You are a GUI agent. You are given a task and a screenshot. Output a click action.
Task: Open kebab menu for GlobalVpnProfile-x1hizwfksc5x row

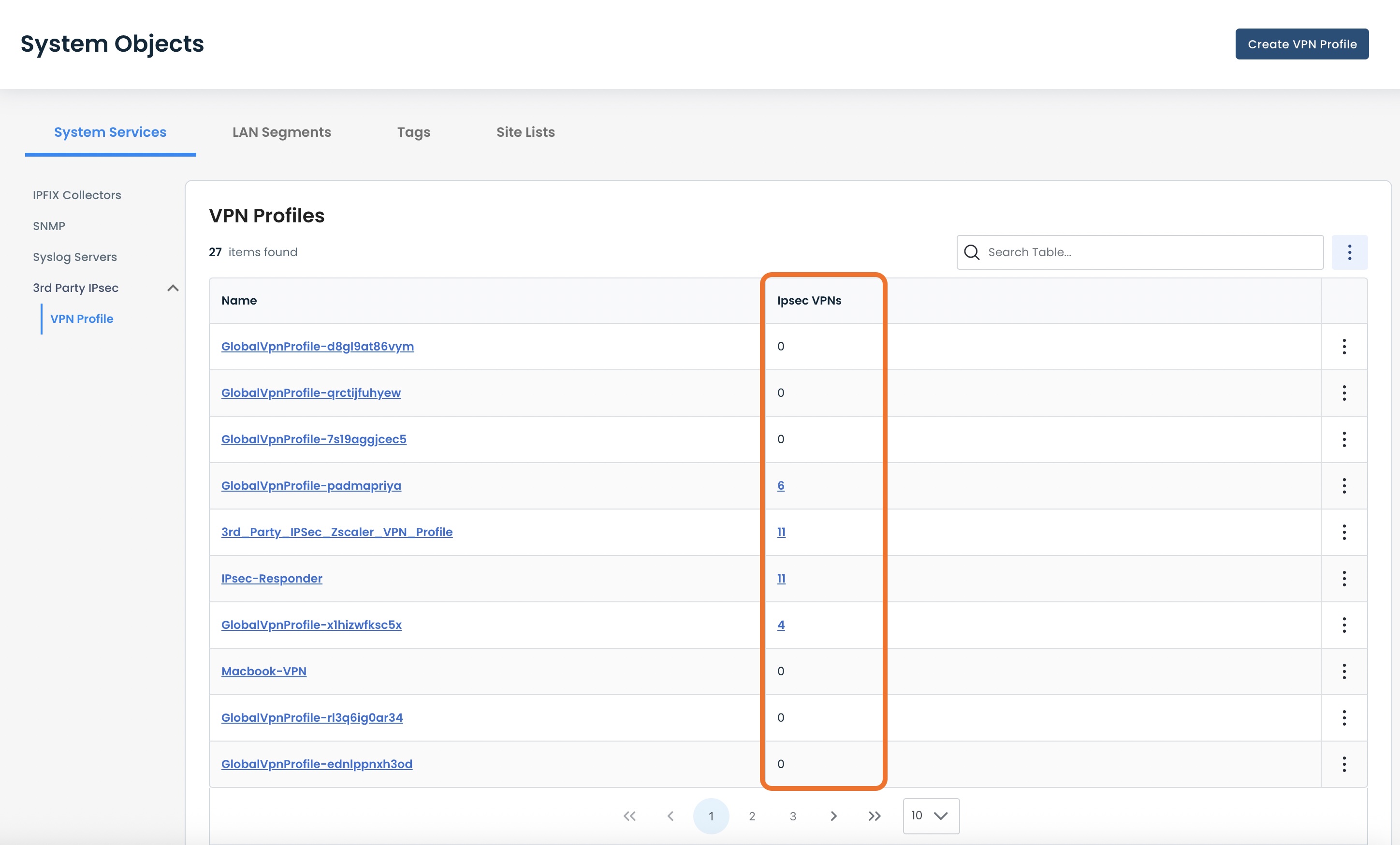1344,625
